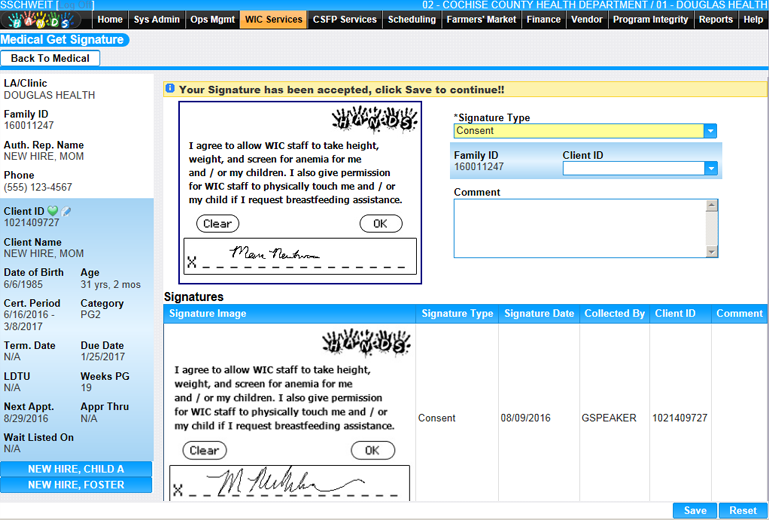
Task: Click the HANDS handprint logo in saved signature
Action: [367, 345]
